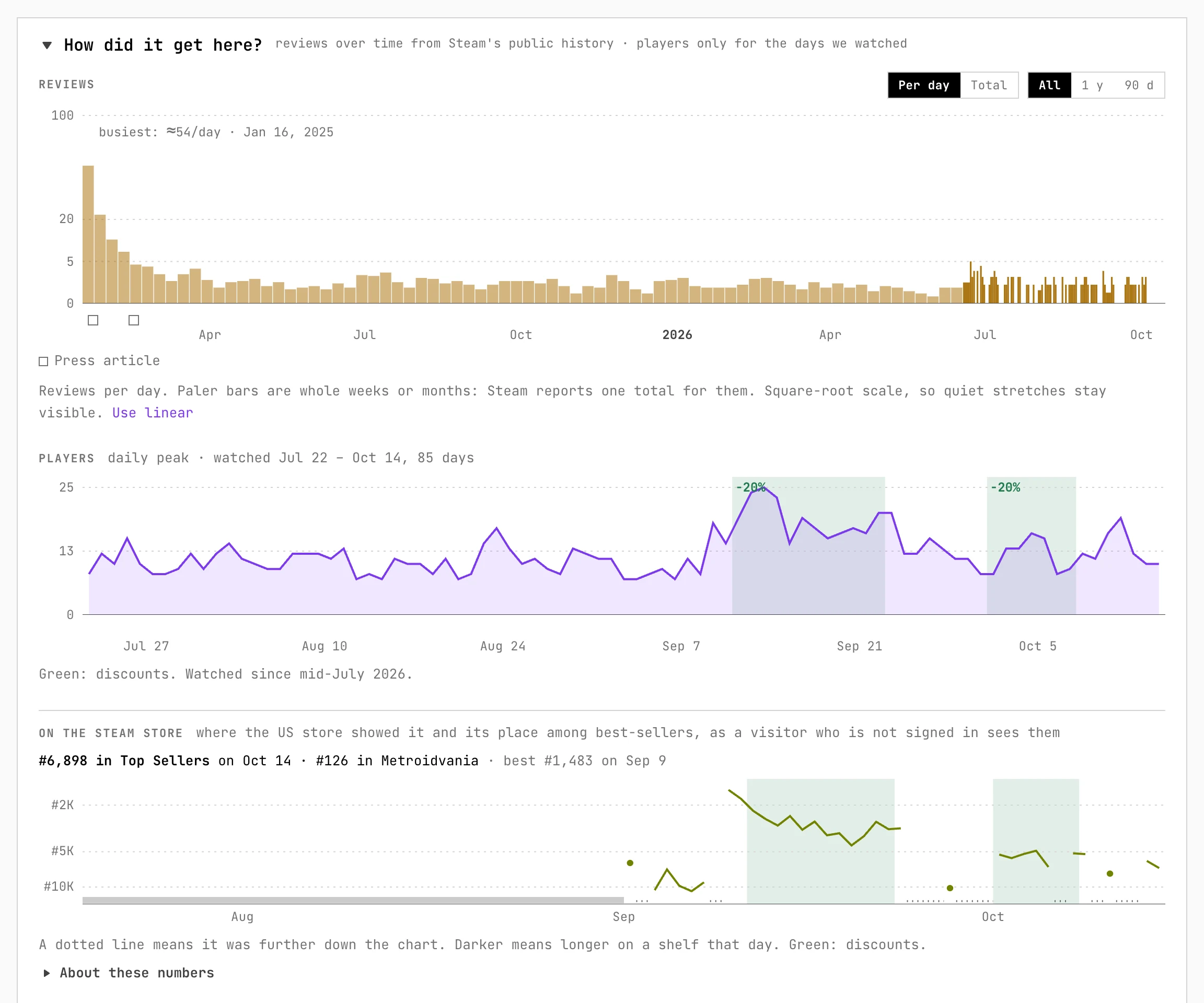1204x1003 pixels.
Task: Click the "Sep 21" label on players axis
Action: [859, 646]
